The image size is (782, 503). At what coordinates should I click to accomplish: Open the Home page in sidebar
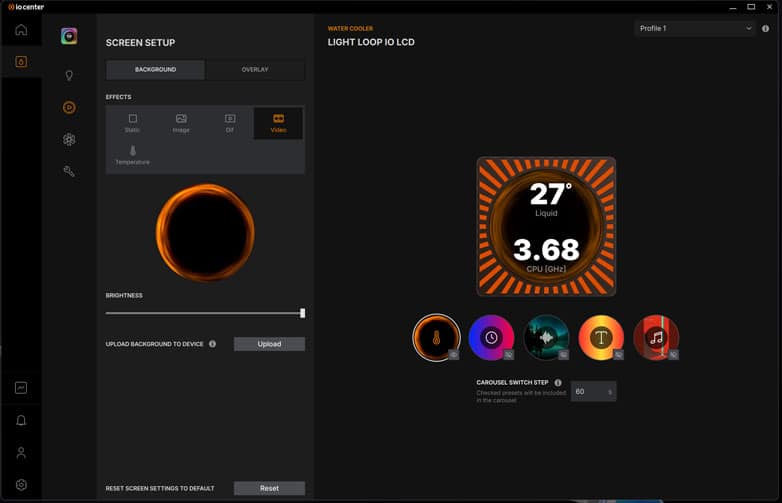pos(21,30)
